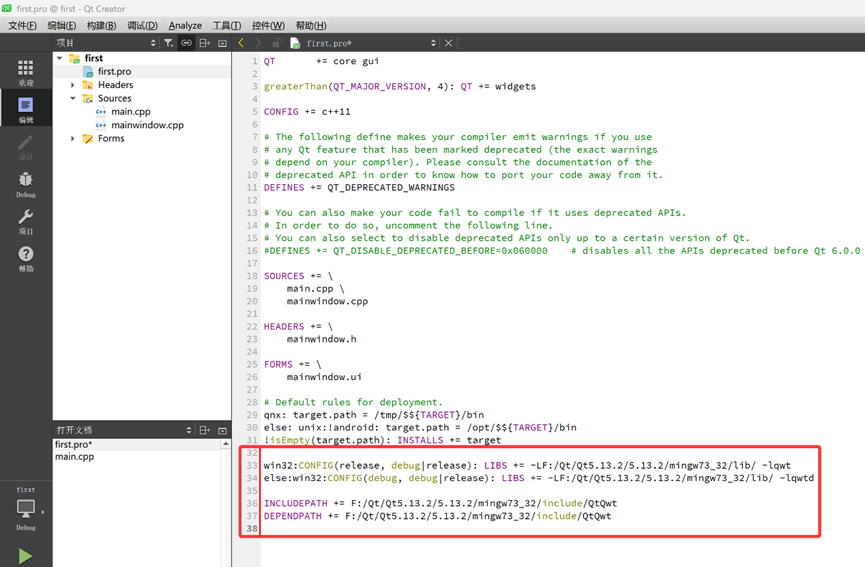Open the Help mode question icon
The width and height of the screenshot is (865, 567).
(25, 254)
